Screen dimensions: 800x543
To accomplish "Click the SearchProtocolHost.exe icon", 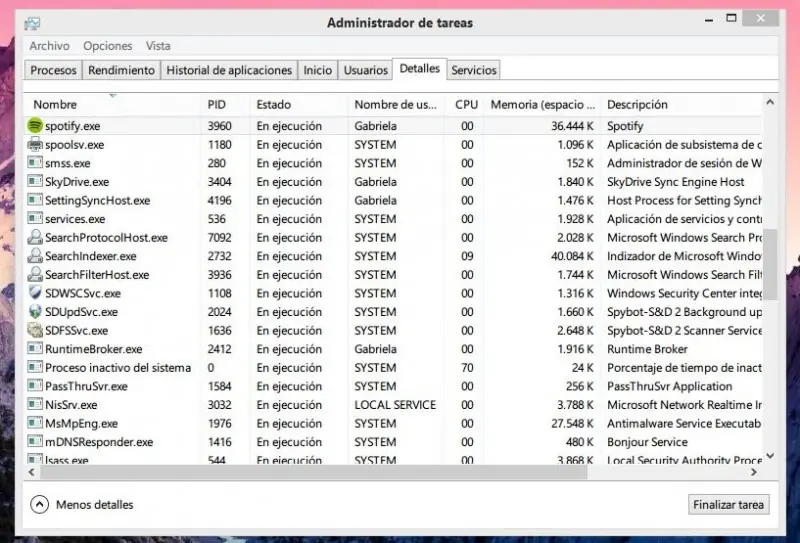I will tap(35, 237).
